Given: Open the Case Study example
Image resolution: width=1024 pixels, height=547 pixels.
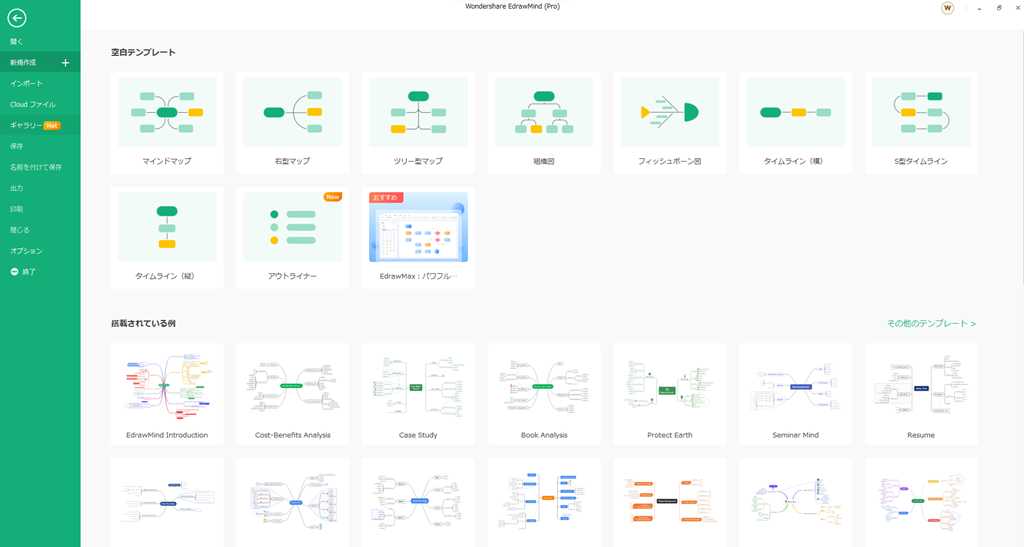Looking at the screenshot, I should pyautogui.click(x=418, y=394).
